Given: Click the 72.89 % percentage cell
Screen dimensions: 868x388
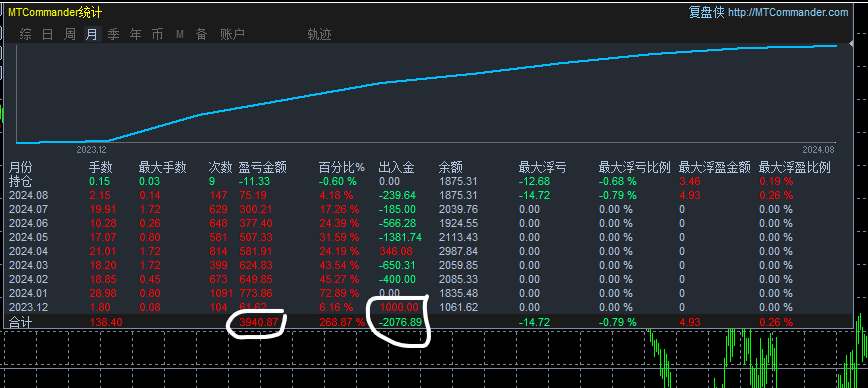Looking at the screenshot, I should coord(339,293).
